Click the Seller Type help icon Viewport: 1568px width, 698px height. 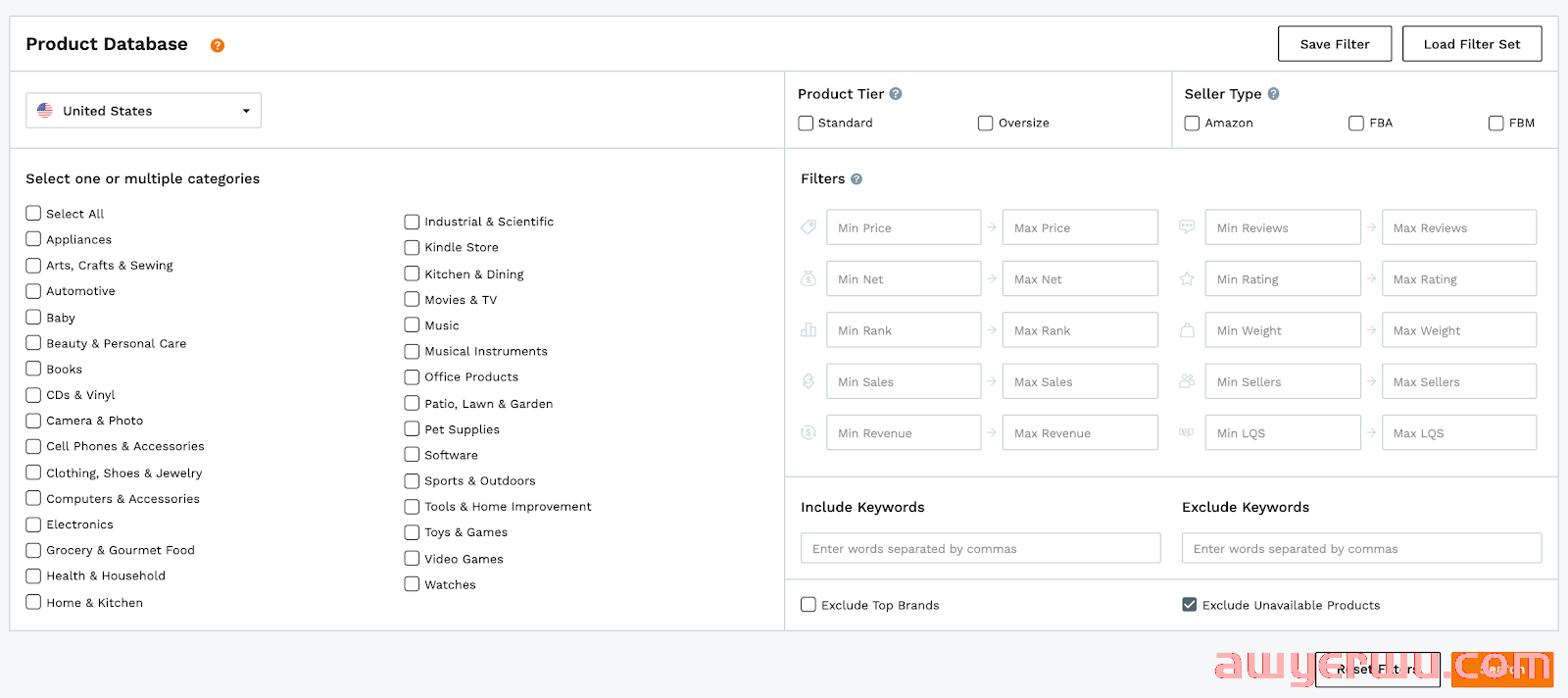(1273, 94)
